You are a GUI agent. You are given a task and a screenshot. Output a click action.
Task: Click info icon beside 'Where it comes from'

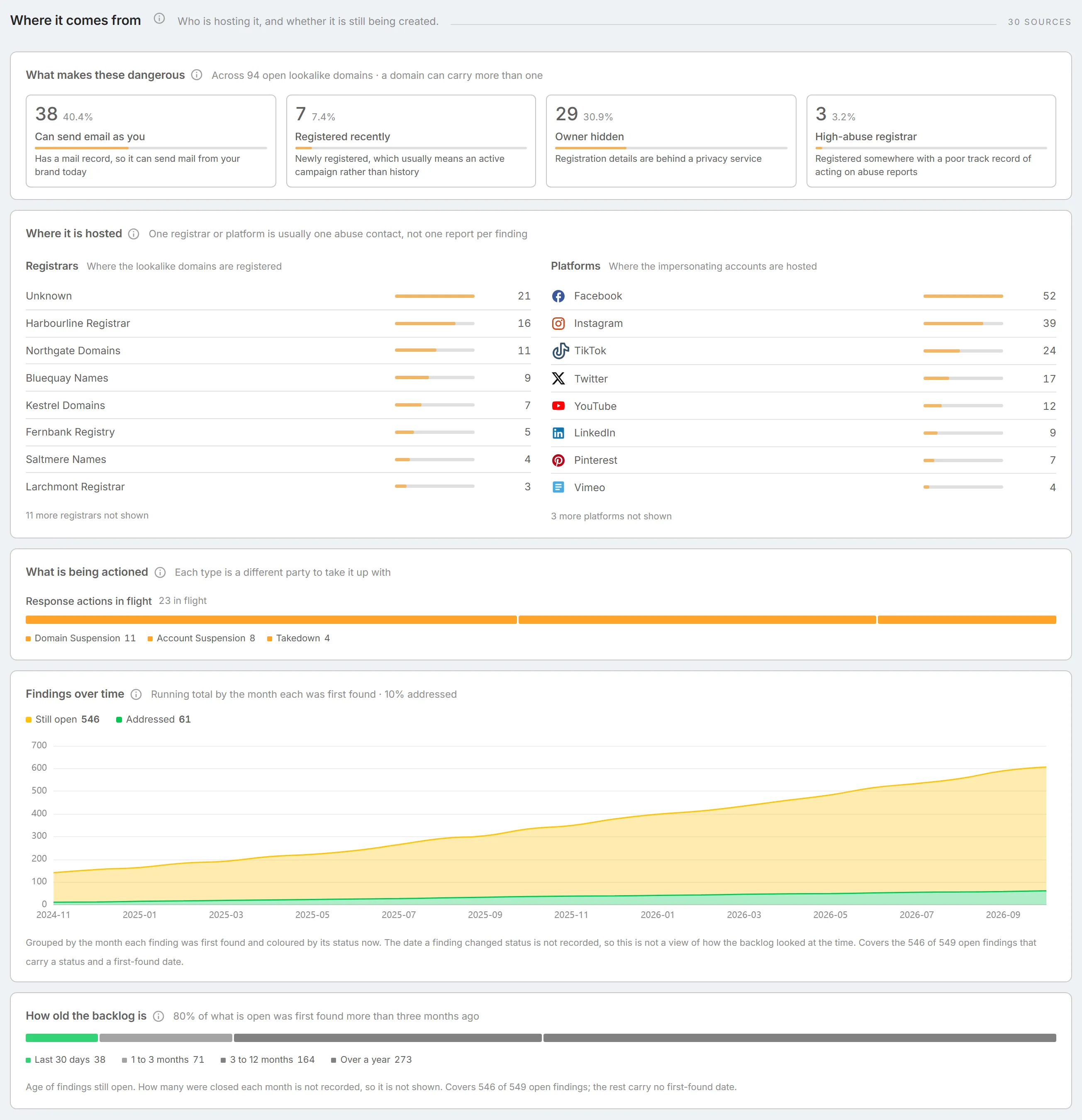(159, 19)
